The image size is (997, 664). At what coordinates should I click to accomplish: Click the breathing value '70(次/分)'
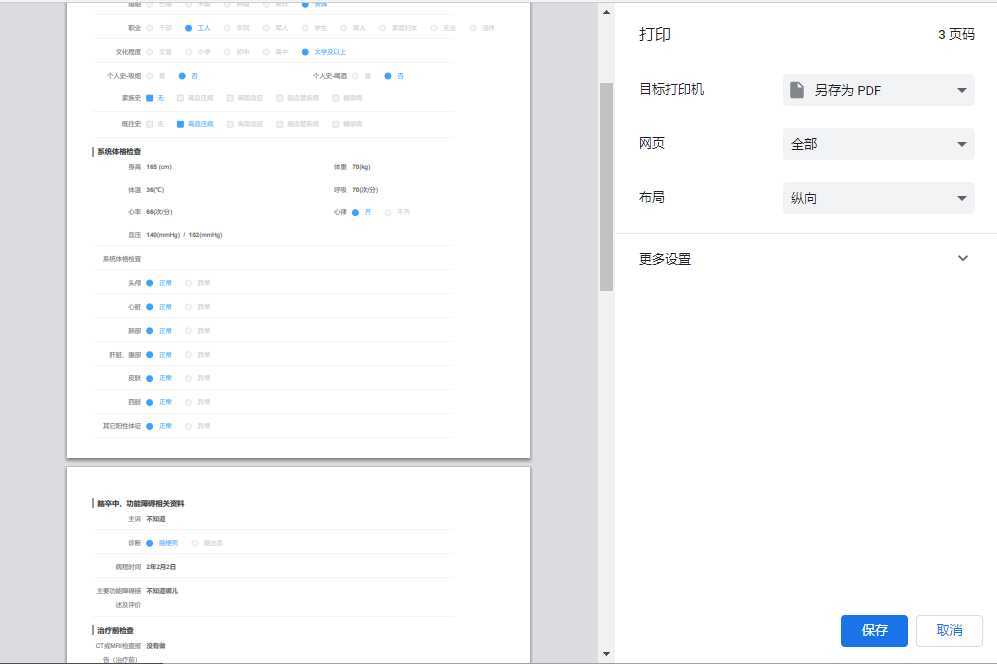tap(365, 190)
